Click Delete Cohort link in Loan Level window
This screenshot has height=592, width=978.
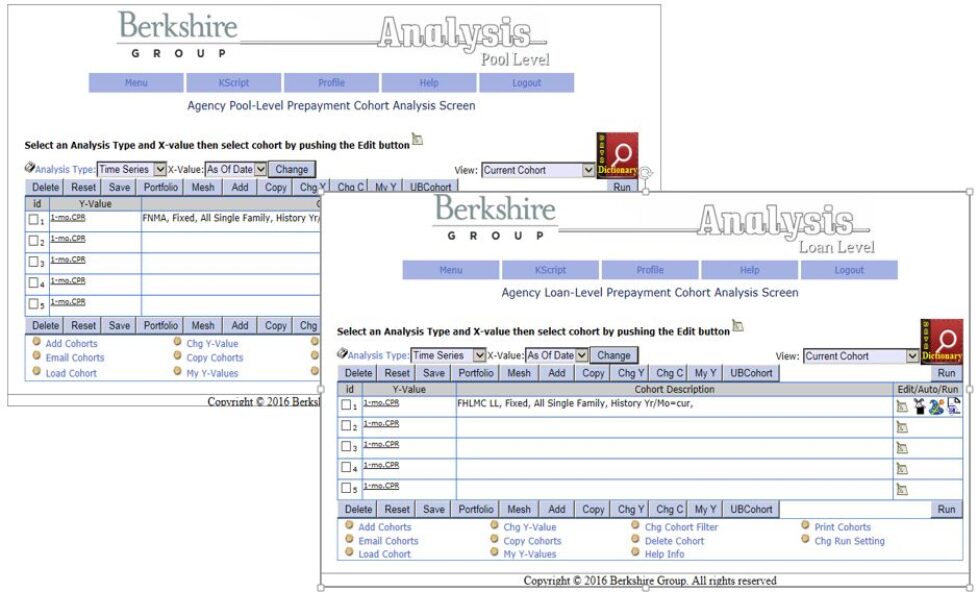(674, 541)
